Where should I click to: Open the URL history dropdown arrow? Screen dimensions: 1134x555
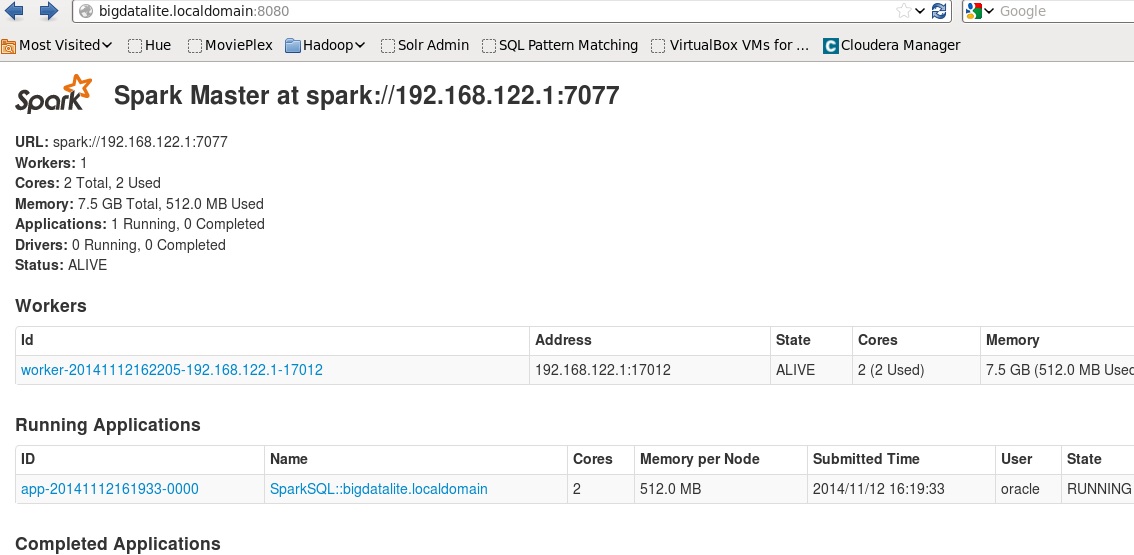tap(922, 11)
